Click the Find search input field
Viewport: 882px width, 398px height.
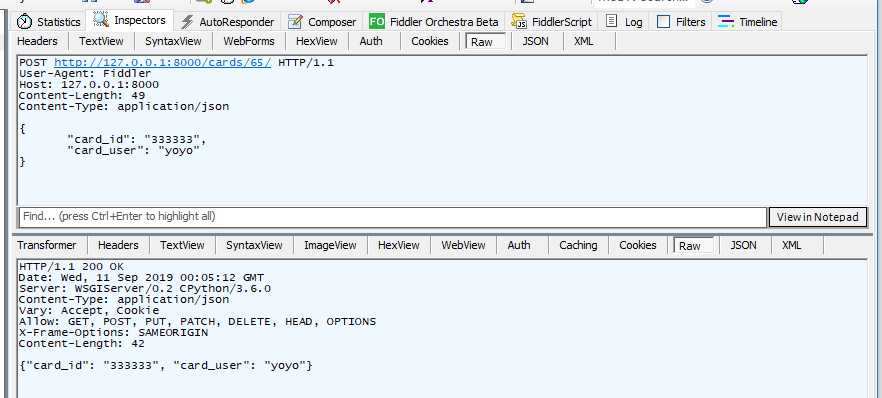393,216
